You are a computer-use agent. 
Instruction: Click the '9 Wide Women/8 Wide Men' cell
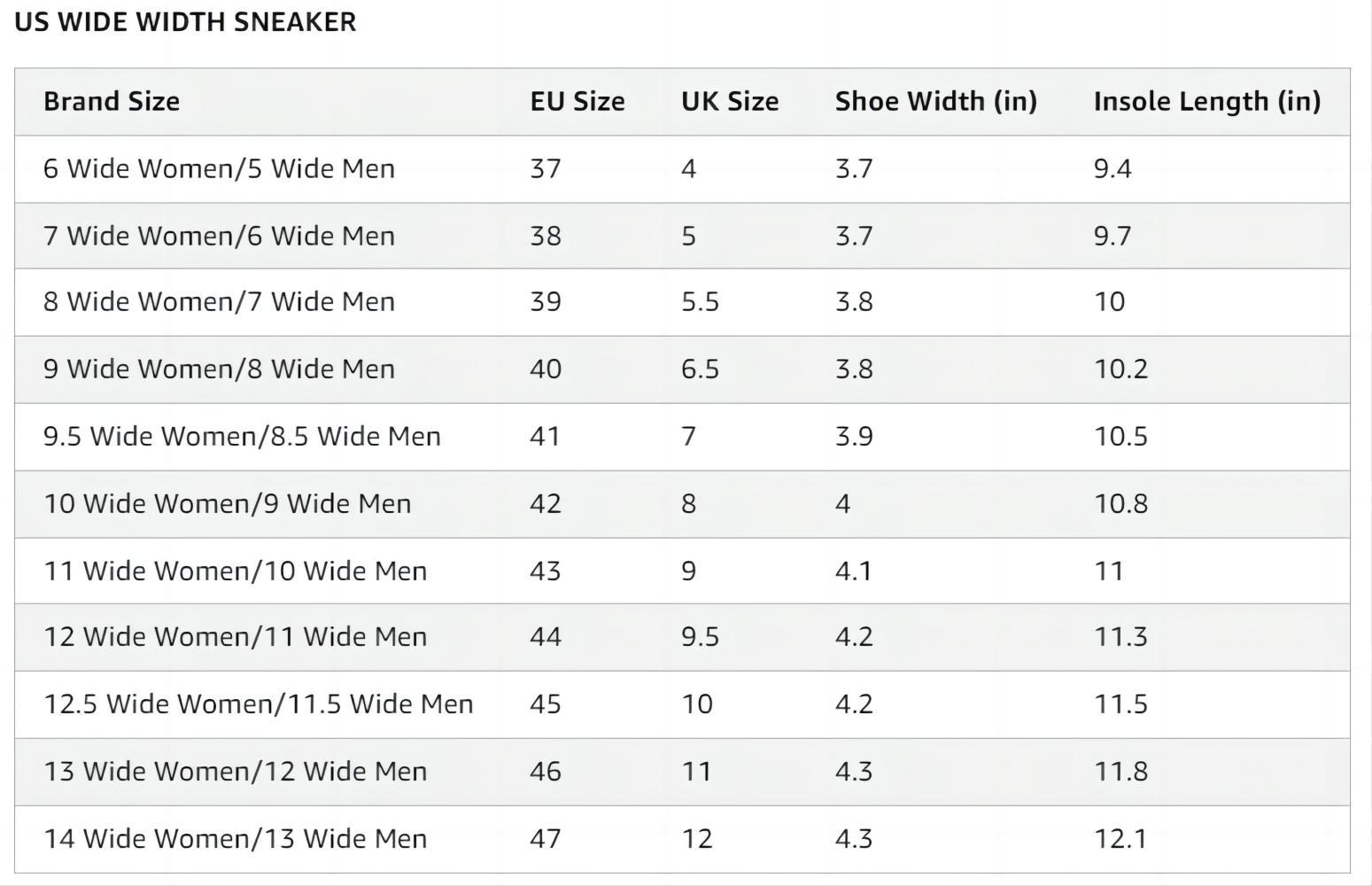pyautogui.click(x=219, y=369)
